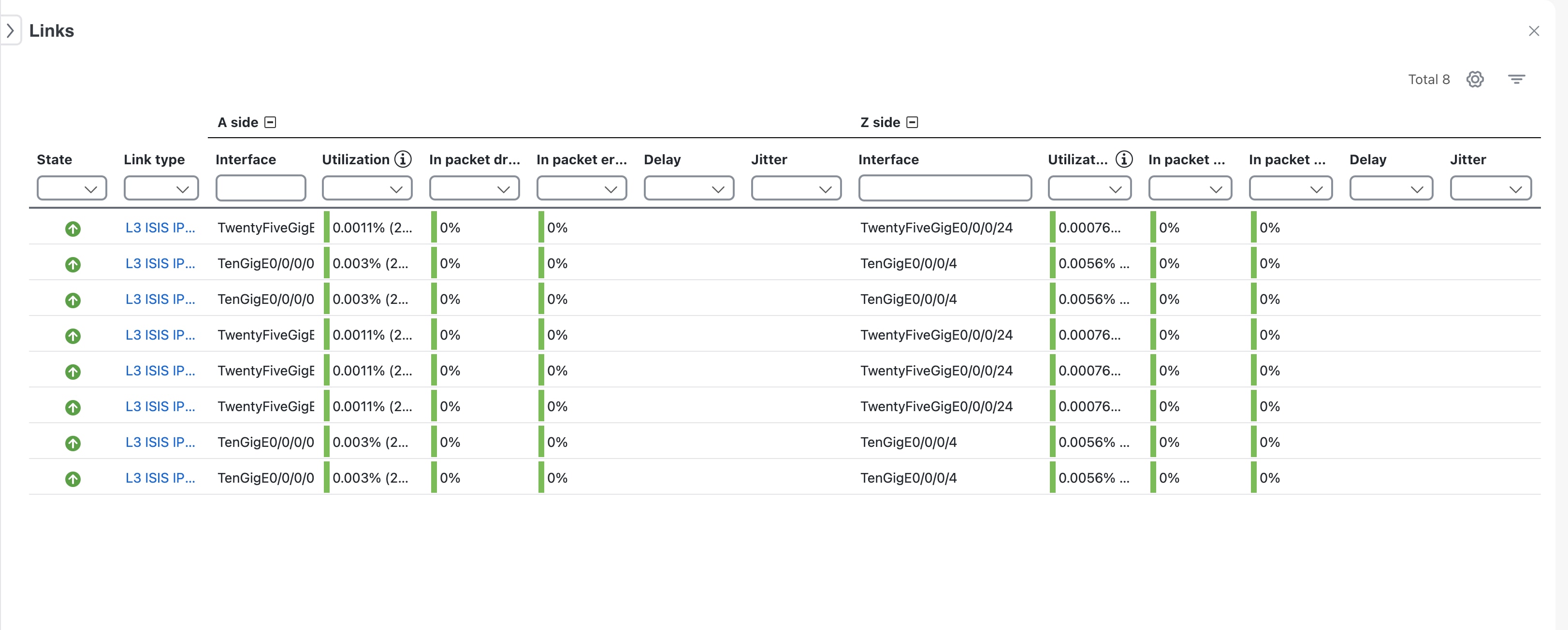The image size is (1568, 630).
Task: Open Z side Utilization filter dropdown
Action: point(1089,189)
